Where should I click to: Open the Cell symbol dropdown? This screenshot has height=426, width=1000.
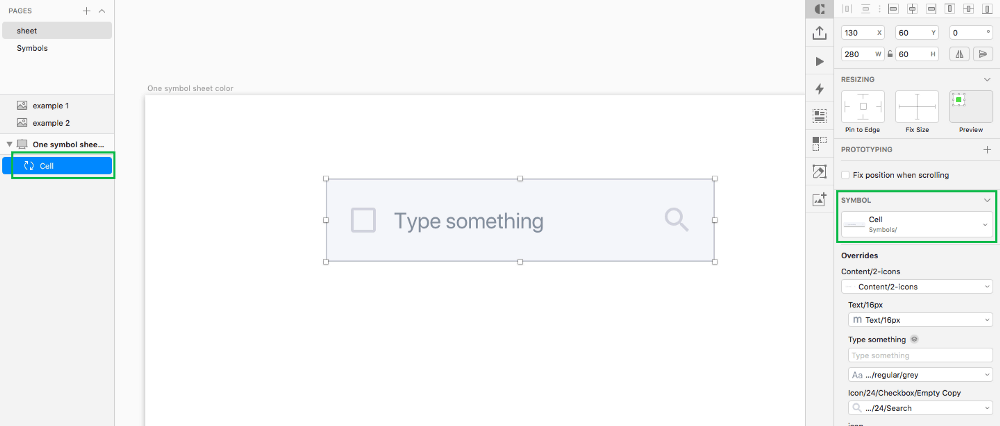[x=916, y=224]
